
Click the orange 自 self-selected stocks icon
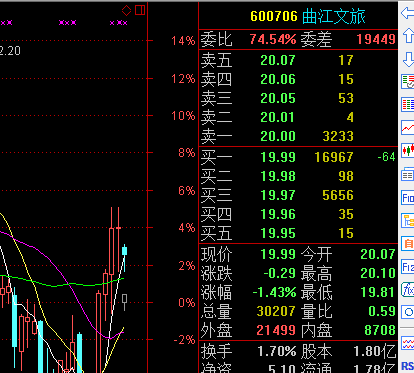coord(407,244)
